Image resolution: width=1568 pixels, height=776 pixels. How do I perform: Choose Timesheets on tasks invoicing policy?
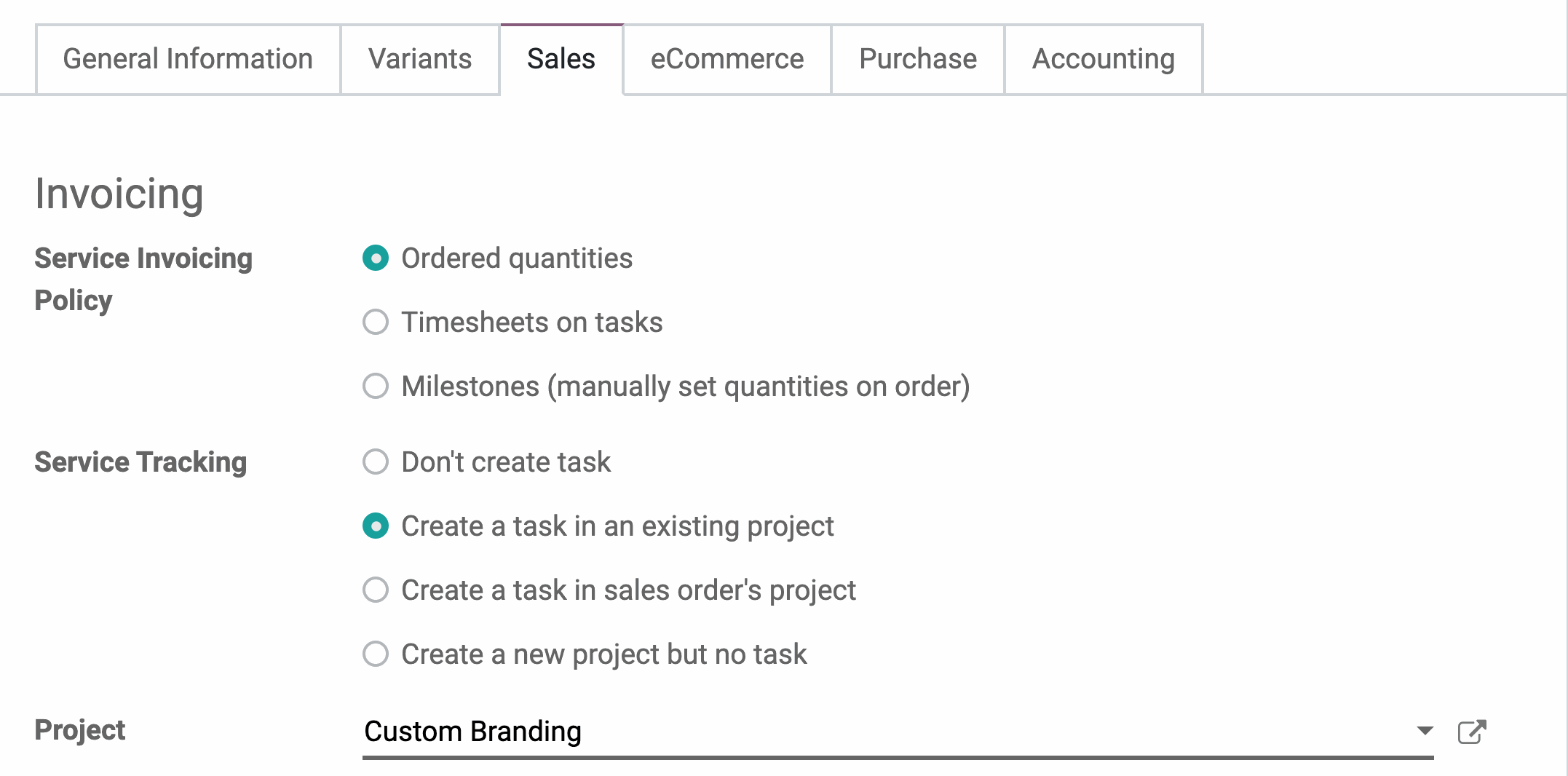[x=376, y=322]
